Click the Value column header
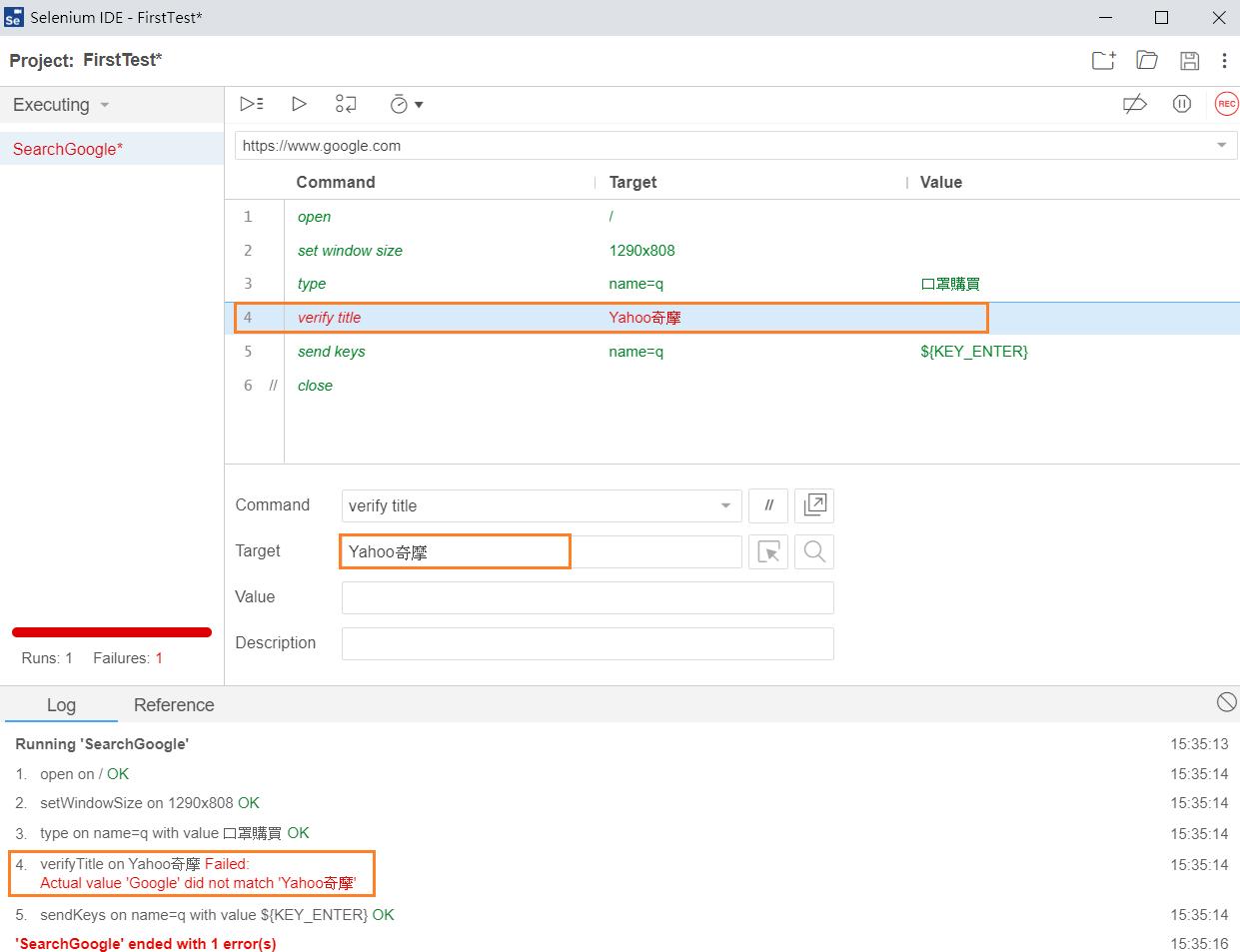Viewport: 1240px width, 952px height. point(941,182)
